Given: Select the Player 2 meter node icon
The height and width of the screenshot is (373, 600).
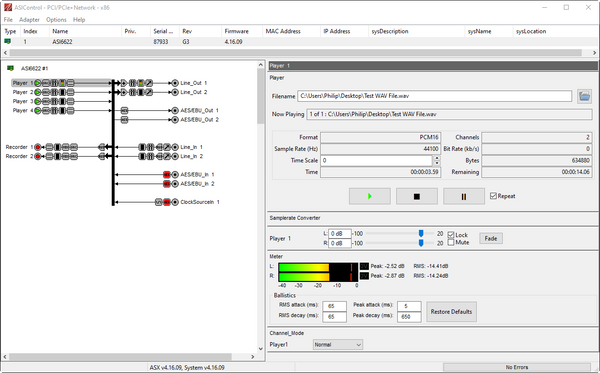Looking at the screenshot, I should click(x=62, y=92).
